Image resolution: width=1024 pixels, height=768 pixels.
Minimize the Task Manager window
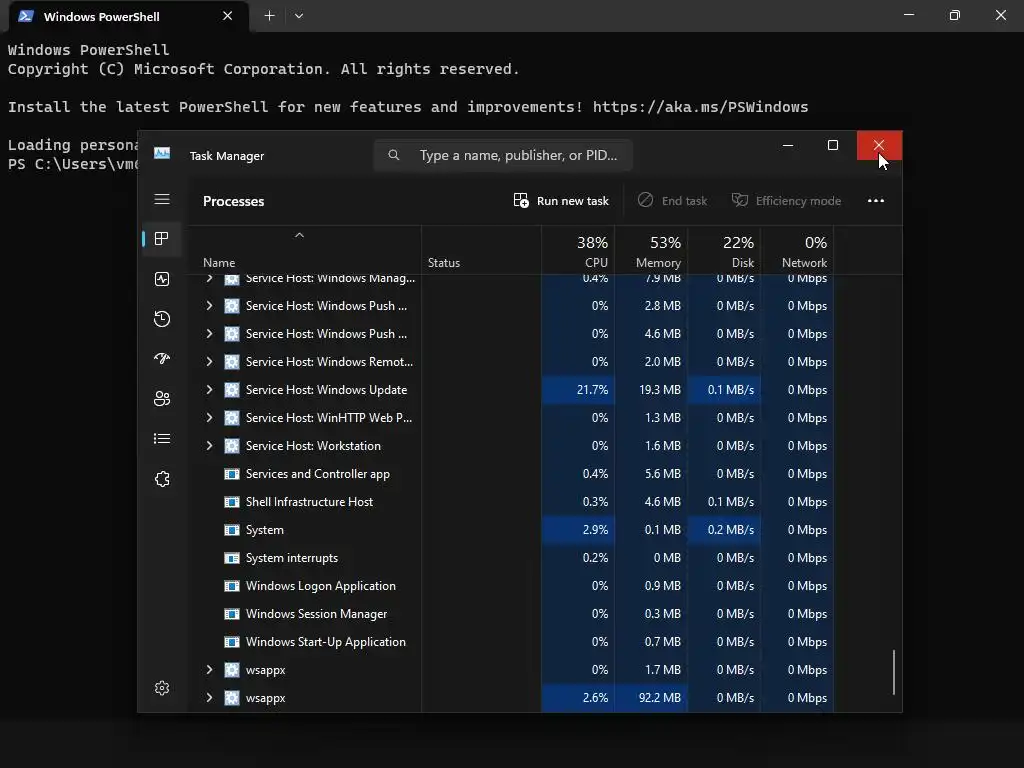pyautogui.click(x=788, y=145)
